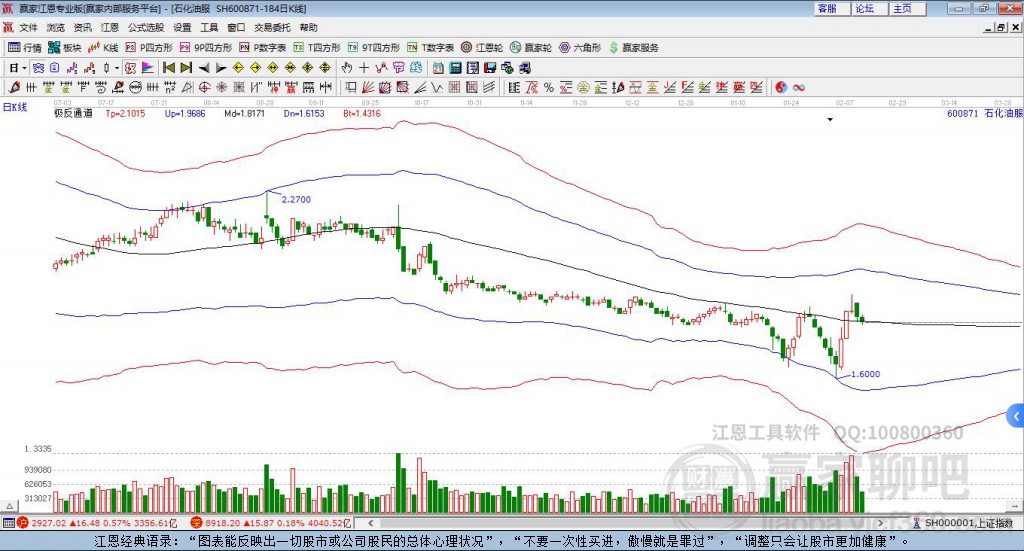Open the 文件 menu
The height and width of the screenshot is (551, 1024).
28,27
